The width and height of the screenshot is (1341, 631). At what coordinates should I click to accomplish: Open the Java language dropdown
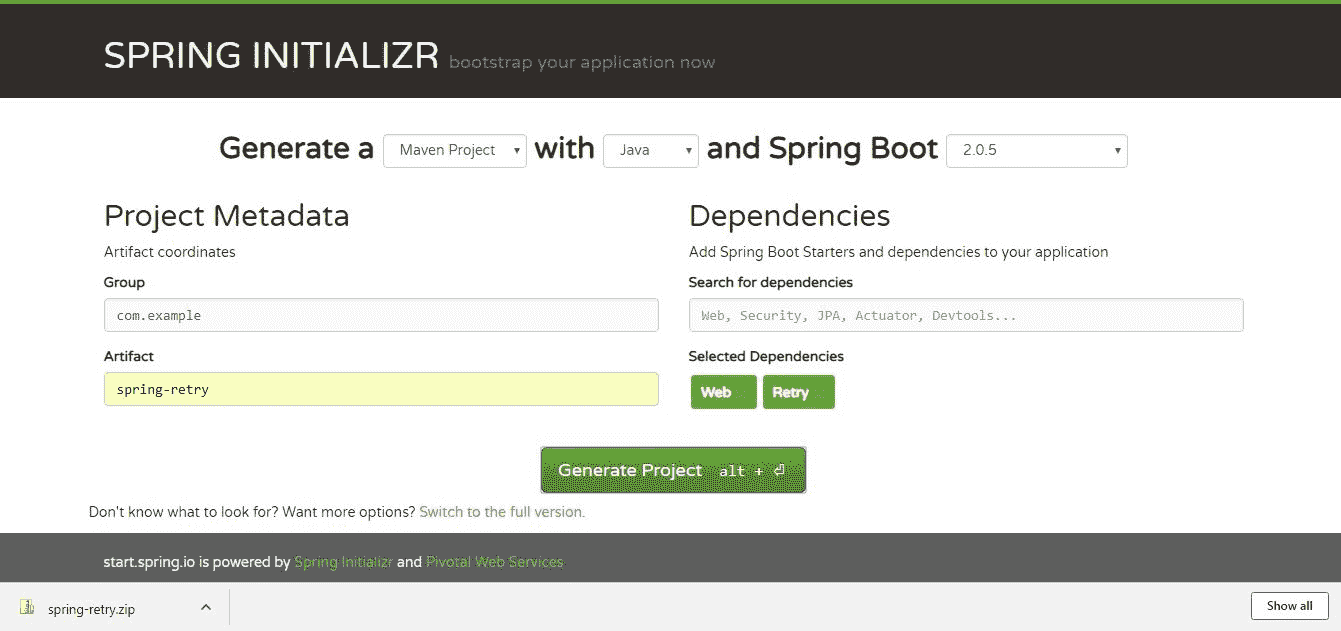[x=651, y=151]
